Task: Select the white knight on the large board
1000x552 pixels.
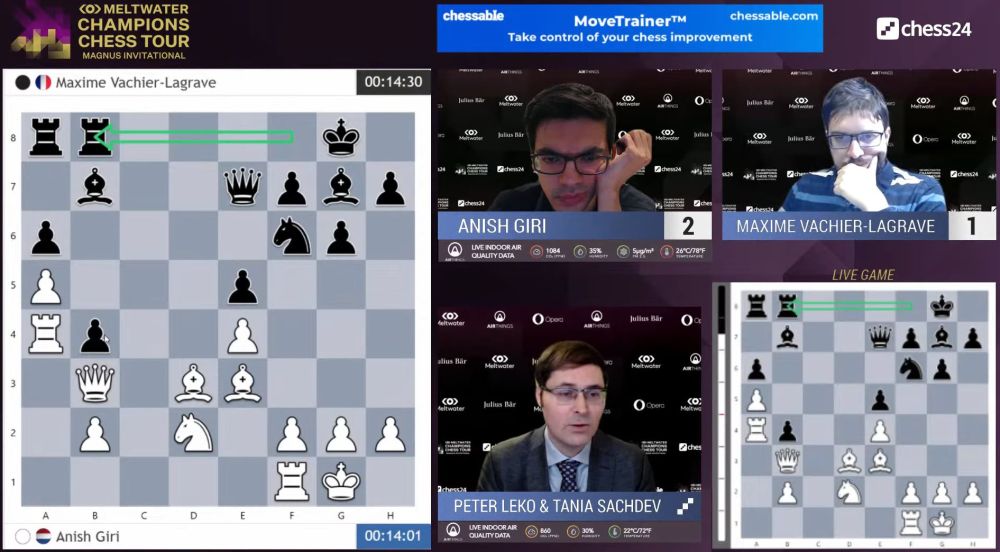Action: point(193,432)
